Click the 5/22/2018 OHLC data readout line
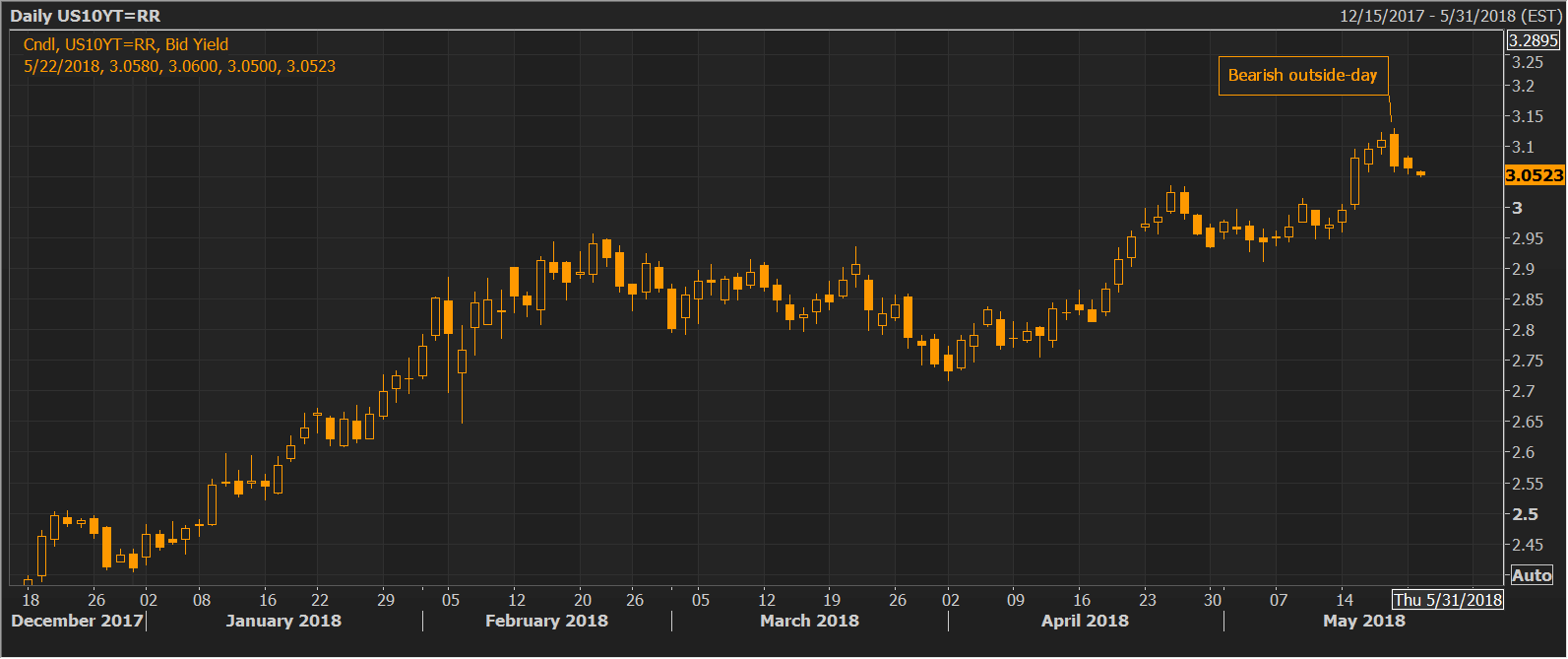Image resolution: width=1568 pixels, height=659 pixels. [x=179, y=66]
